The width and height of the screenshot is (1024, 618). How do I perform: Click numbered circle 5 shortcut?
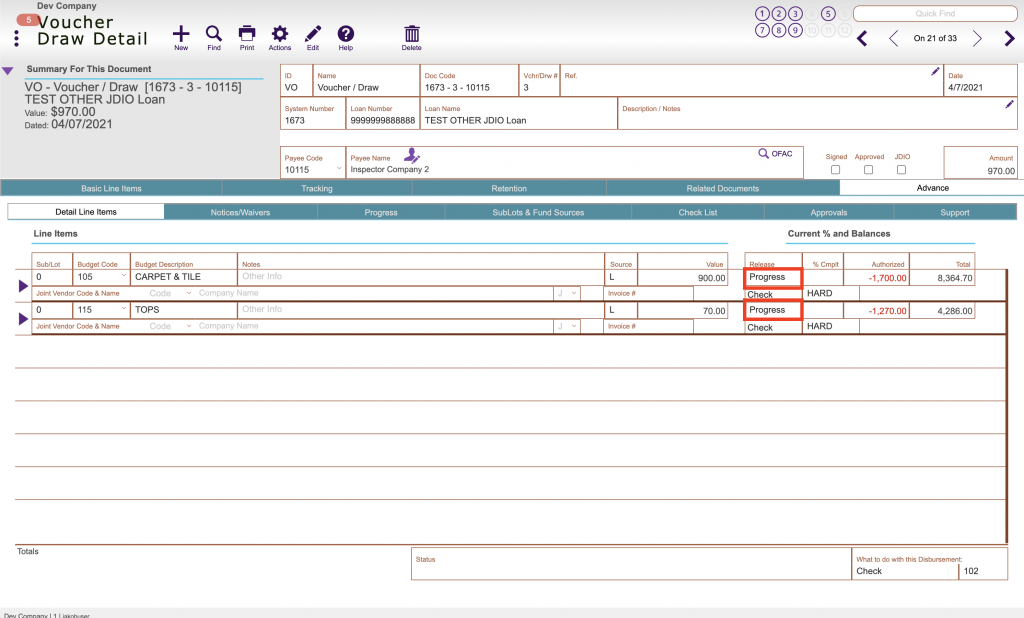pyautogui.click(x=828, y=14)
